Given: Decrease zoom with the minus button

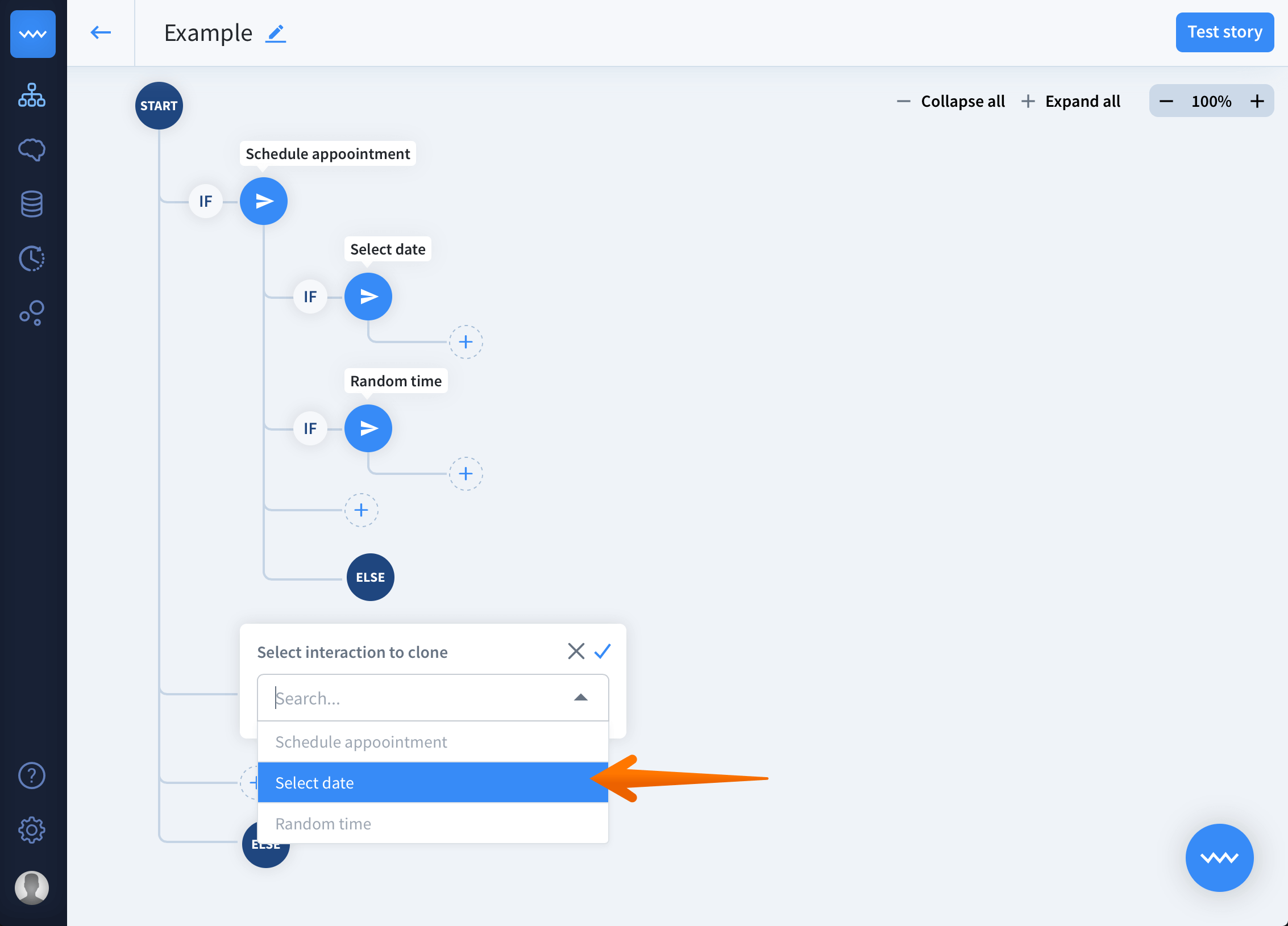Looking at the screenshot, I should 1166,101.
